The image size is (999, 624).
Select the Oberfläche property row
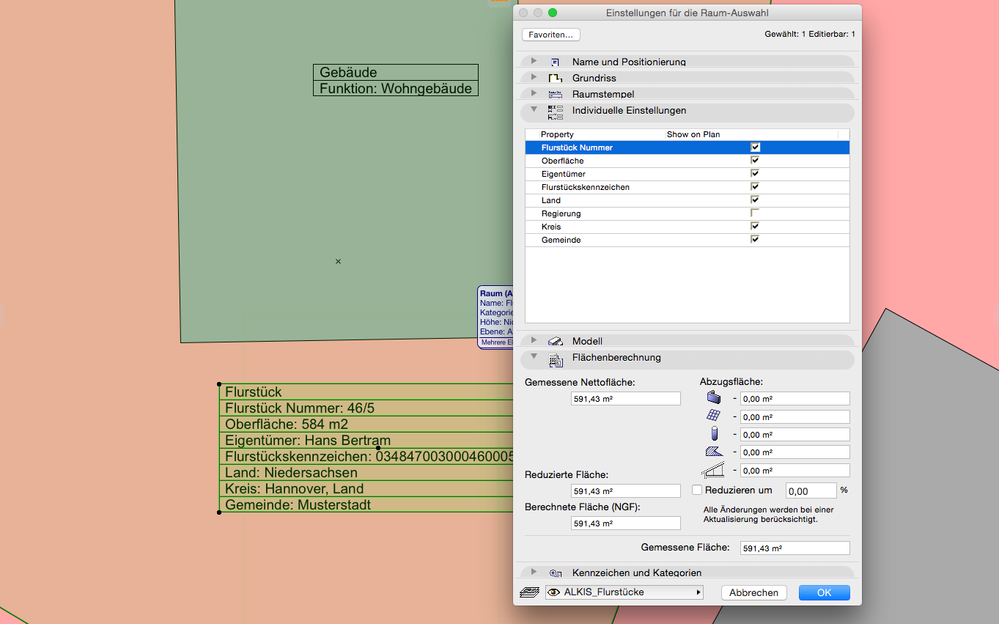tap(687, 161)
